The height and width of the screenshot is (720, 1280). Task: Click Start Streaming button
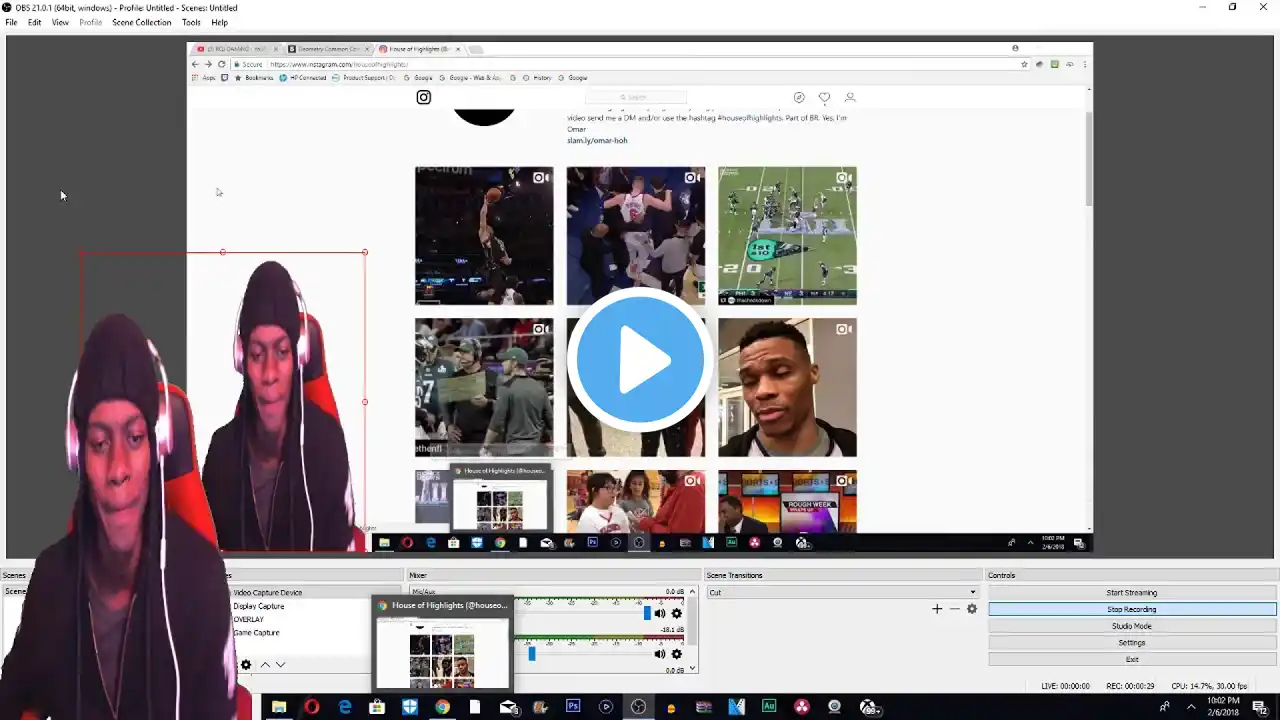point(1132,592)
